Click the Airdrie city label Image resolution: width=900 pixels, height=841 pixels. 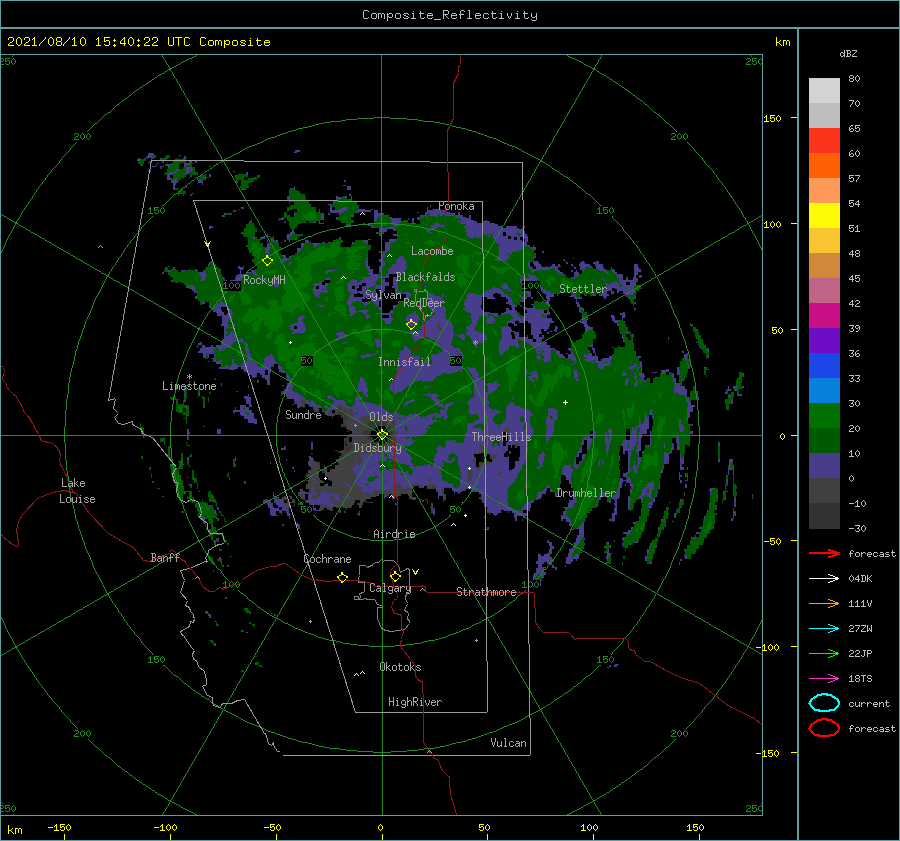pos(394,534)
